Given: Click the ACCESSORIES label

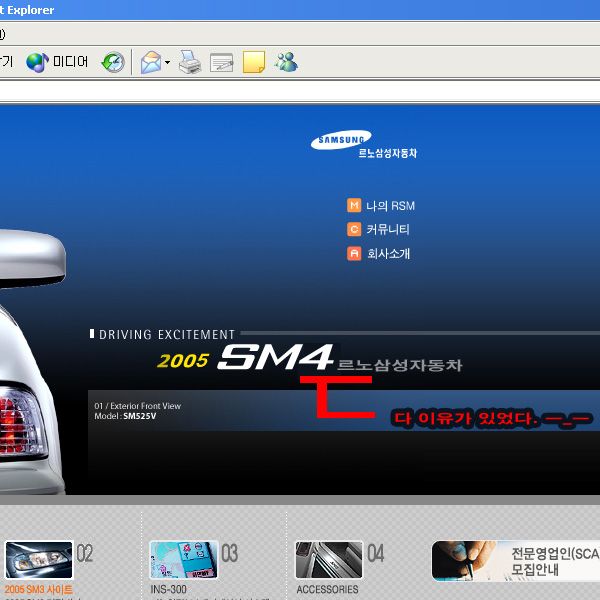Looking at the screenshot, I should 327,590.
